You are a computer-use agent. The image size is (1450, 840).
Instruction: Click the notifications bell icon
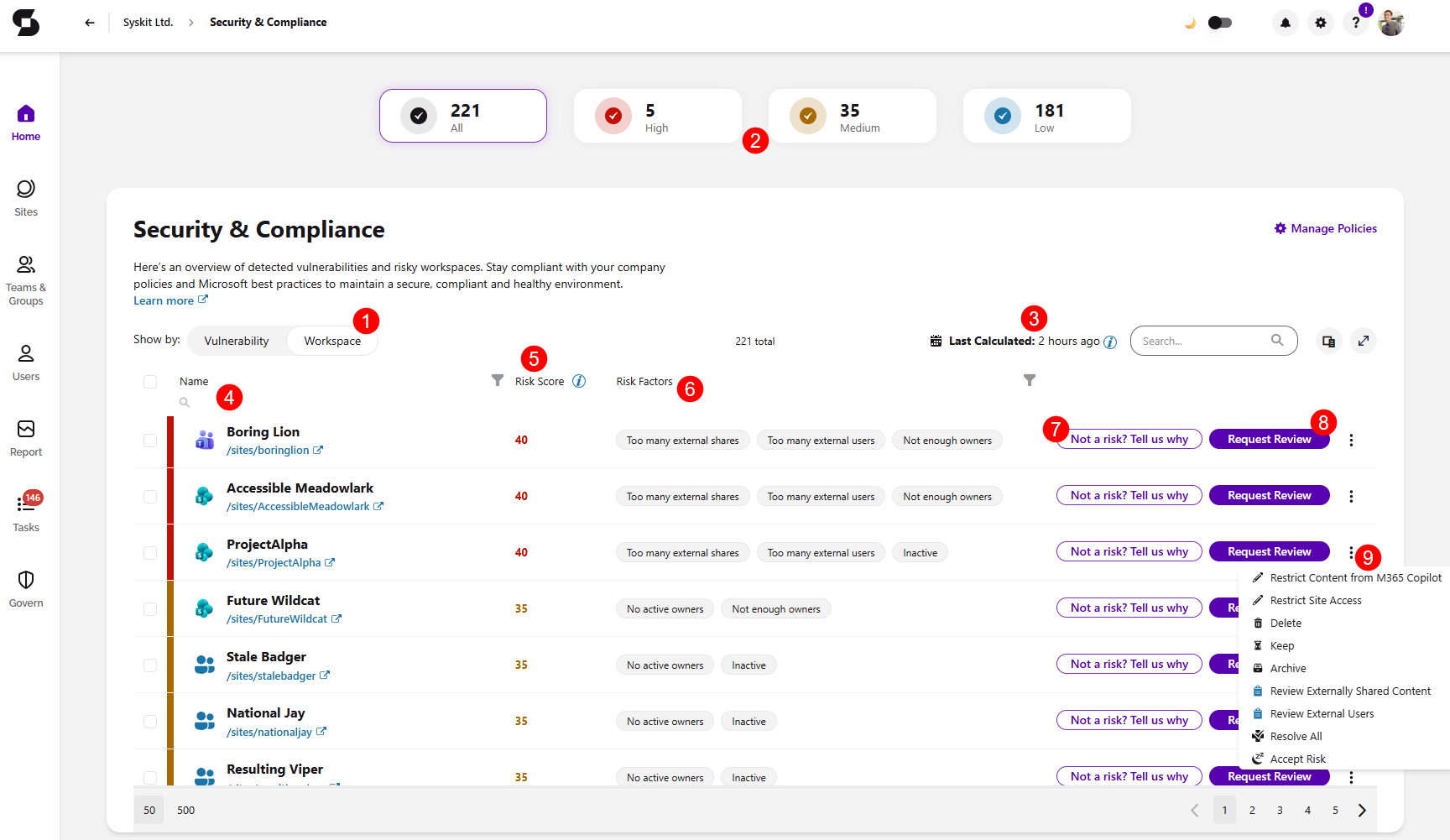(1285, 23)
